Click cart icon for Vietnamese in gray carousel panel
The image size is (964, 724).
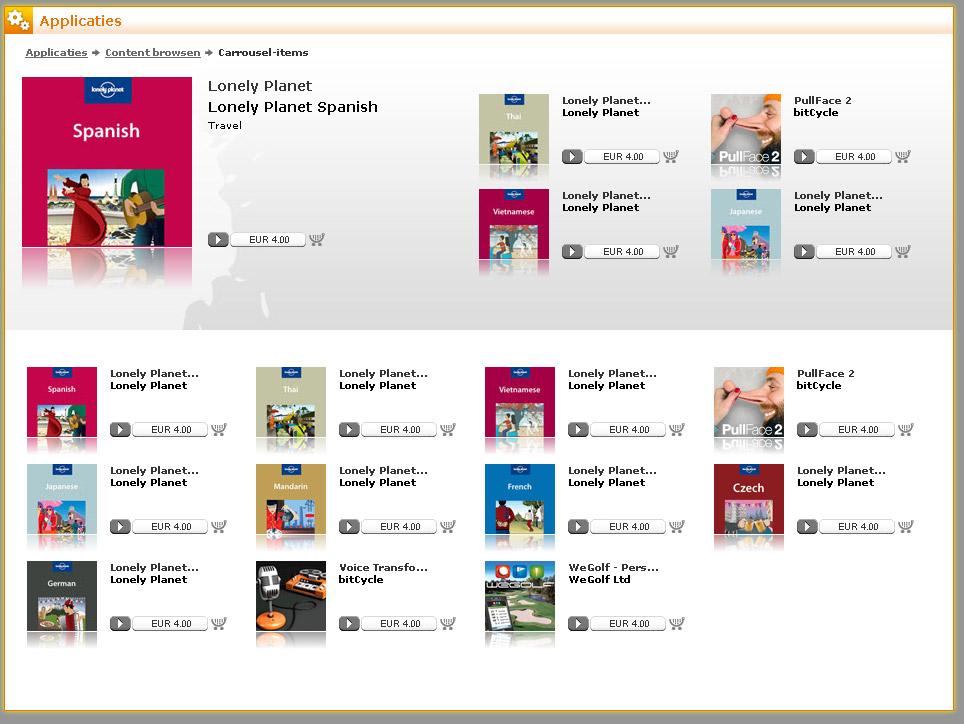tap(671, 251)
